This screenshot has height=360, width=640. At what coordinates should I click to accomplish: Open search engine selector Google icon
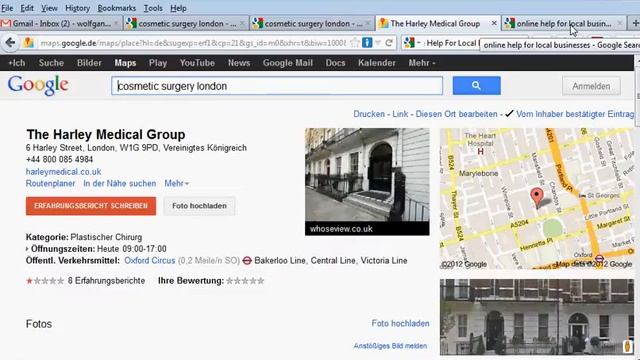click(409, 42)
